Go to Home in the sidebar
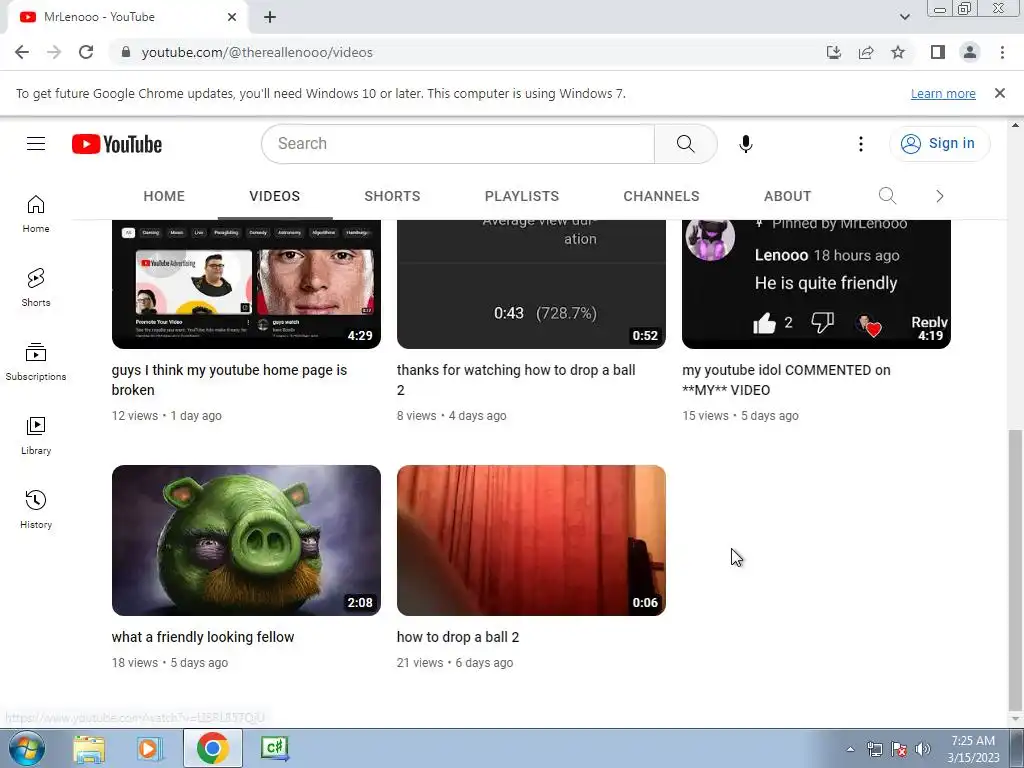Viewport: 1024px width, 768px height. (36, 214)
